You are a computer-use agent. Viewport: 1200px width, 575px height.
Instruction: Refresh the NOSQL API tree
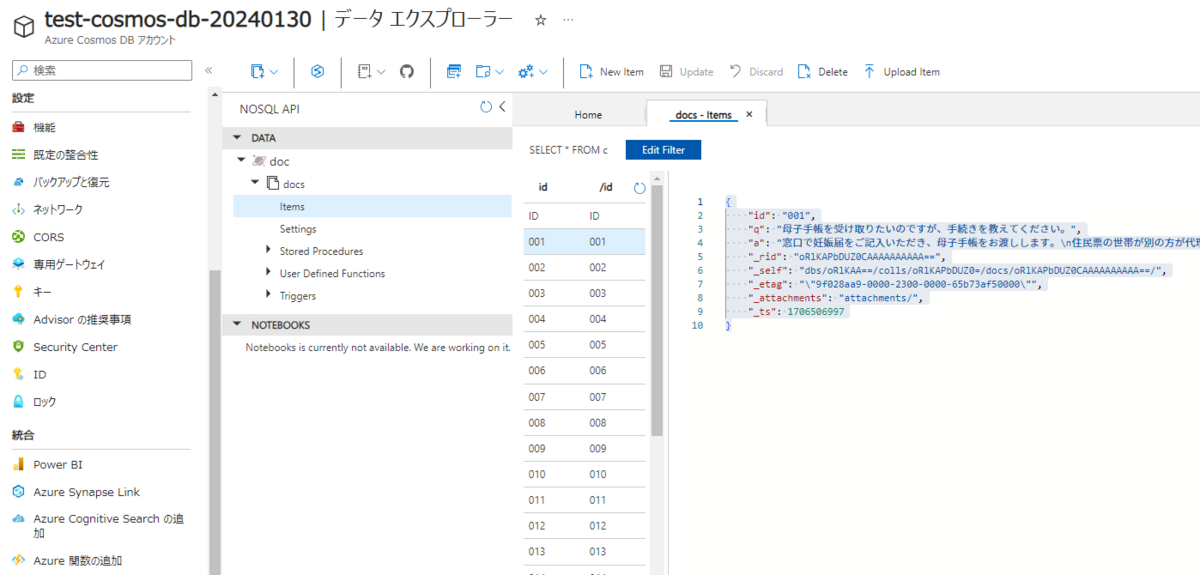(486, 107)
